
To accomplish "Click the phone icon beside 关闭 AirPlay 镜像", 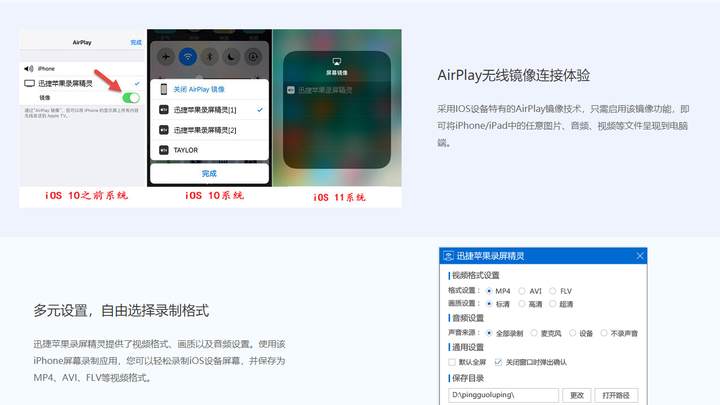I will pyautogui.click(x=163, y=89).
